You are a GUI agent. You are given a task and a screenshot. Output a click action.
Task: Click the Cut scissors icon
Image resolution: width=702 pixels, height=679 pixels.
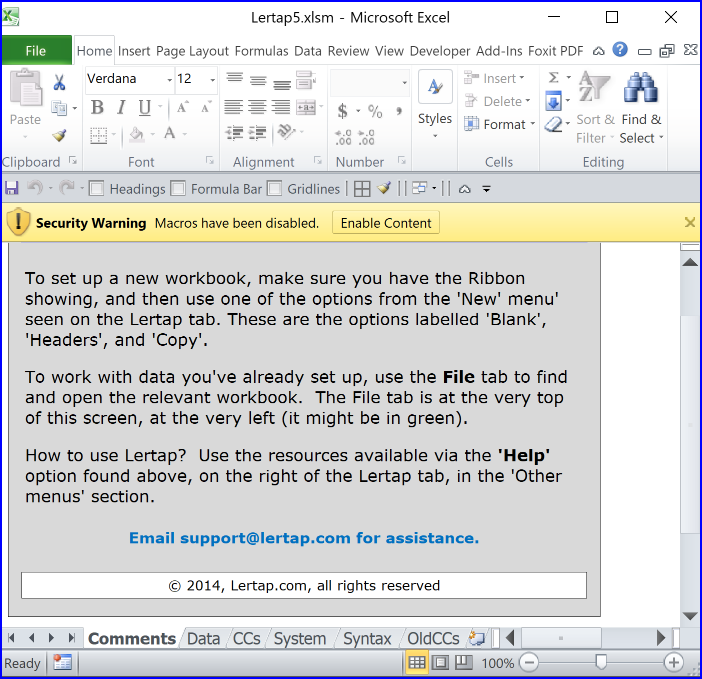(x=59, y=83)
